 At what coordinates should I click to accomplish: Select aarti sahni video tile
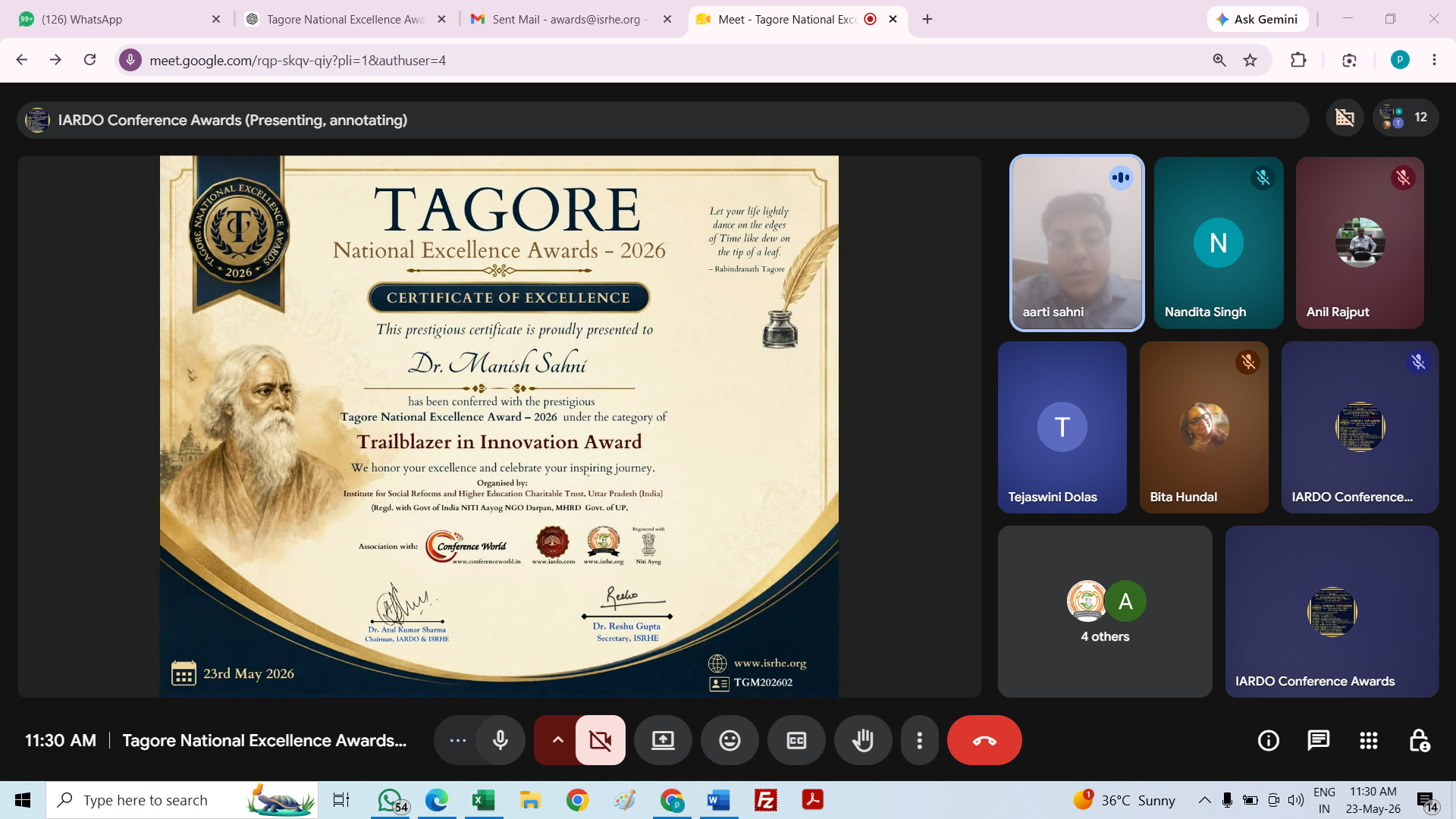[x=1077, y=243]
